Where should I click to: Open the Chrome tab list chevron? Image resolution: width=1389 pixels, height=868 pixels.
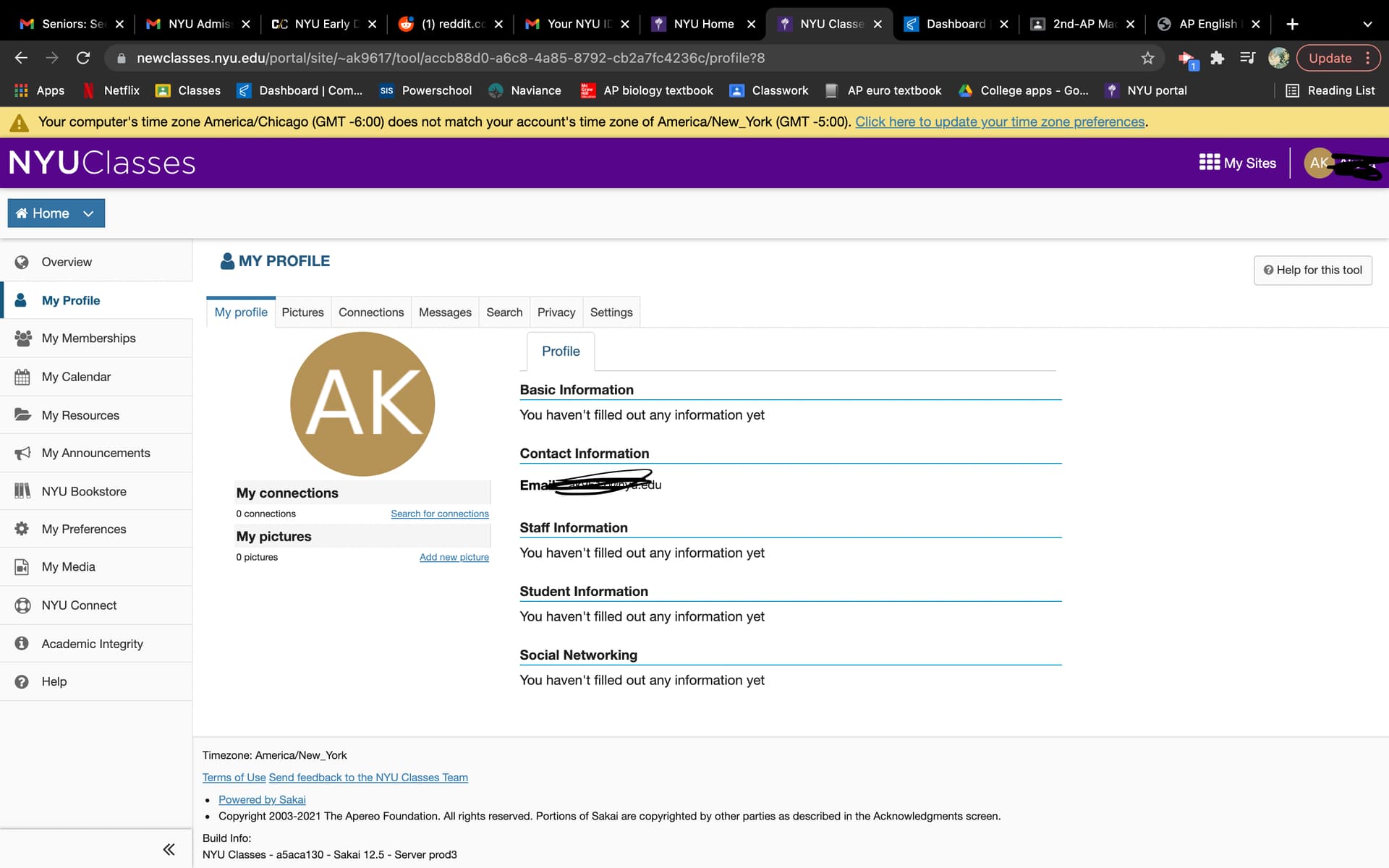click(x=1367, y=24)
